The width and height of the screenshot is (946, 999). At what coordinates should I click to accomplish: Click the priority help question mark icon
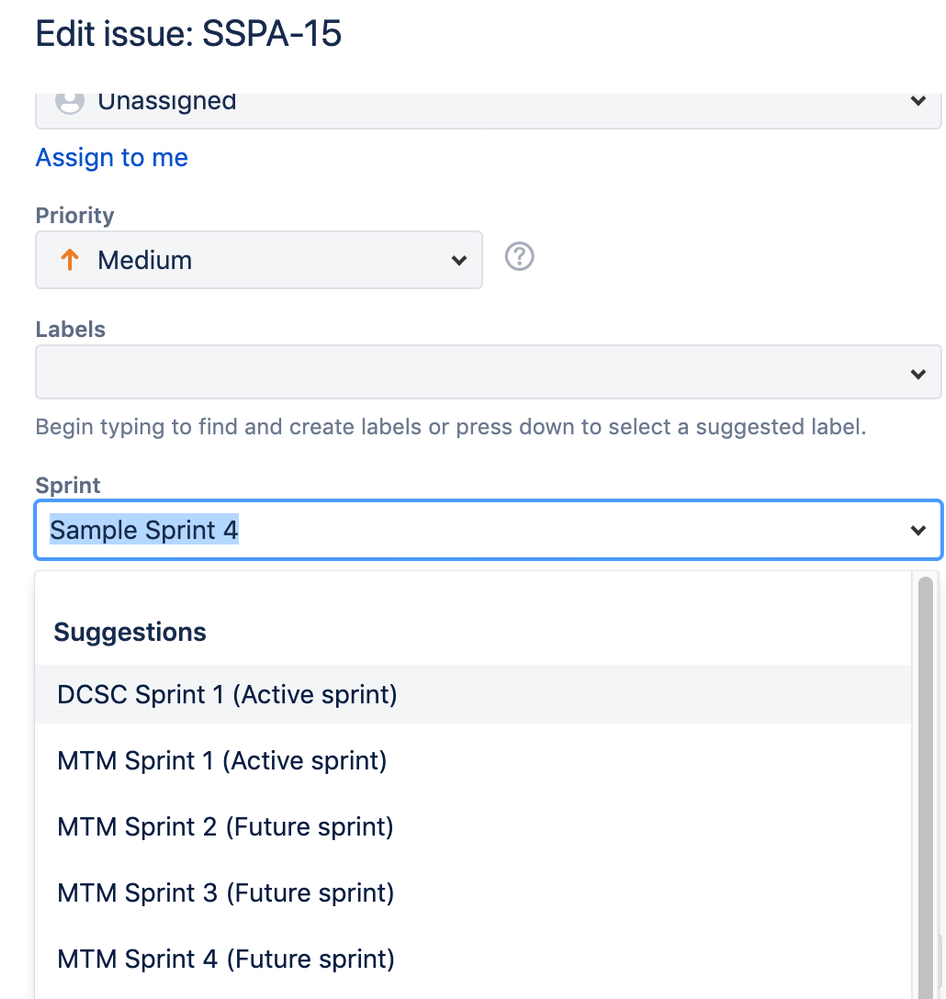tap(519, 258)
